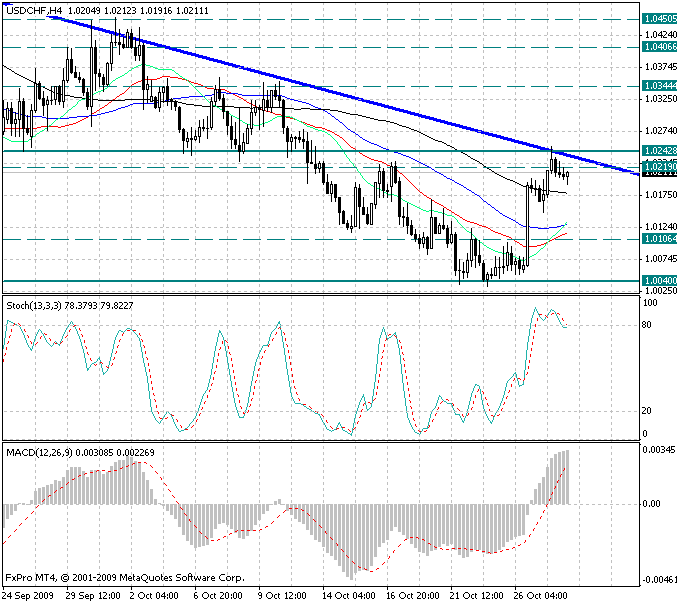Select the 1.03444 level price tag

[x=659, y=86]
